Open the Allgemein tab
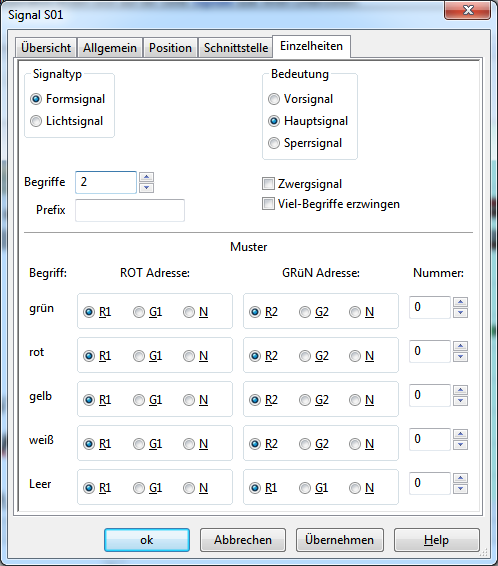Viewport: 498px width, 566px height. (x=110, y=48)
